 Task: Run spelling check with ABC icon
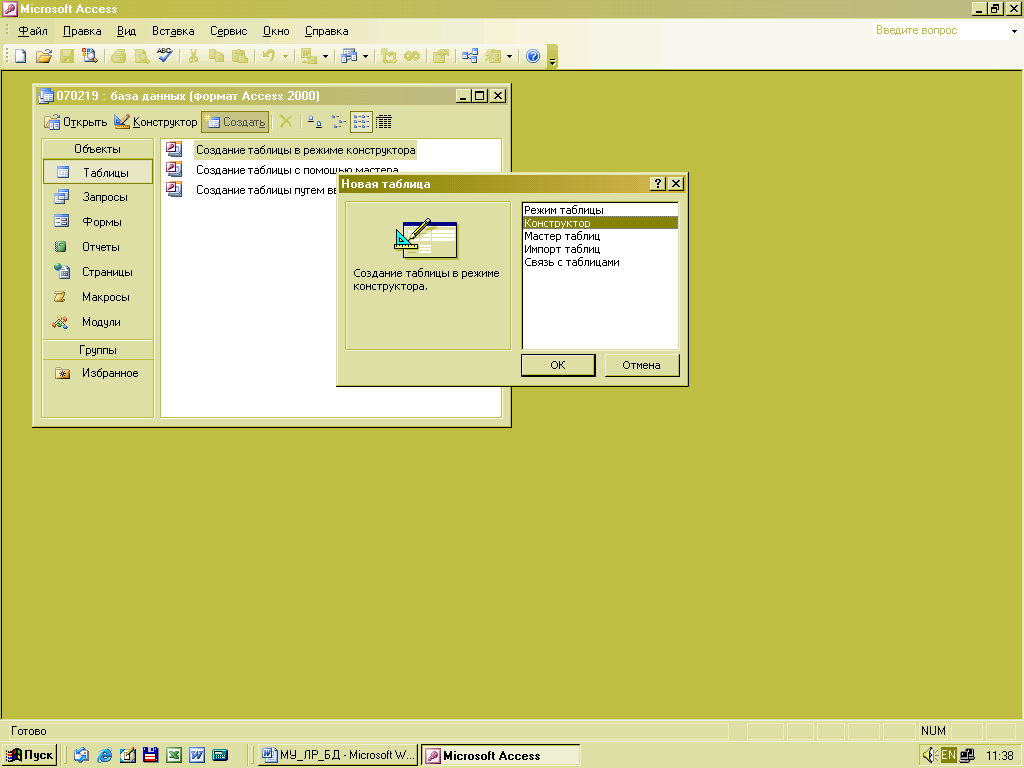pyautogui.click(x=165, y=56)
